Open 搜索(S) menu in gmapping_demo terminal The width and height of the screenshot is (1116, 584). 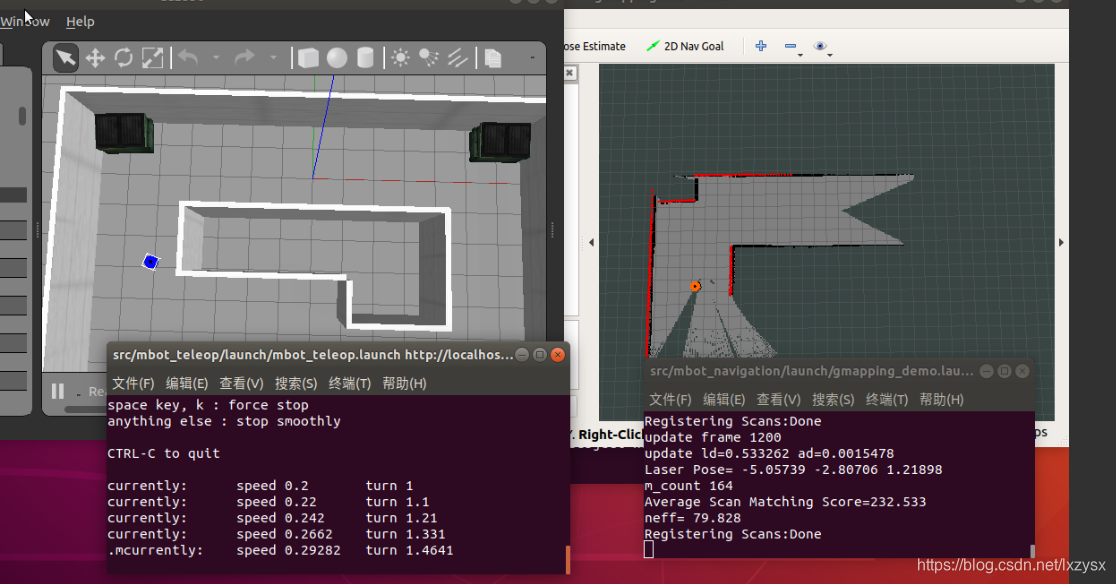pos(833,400)
